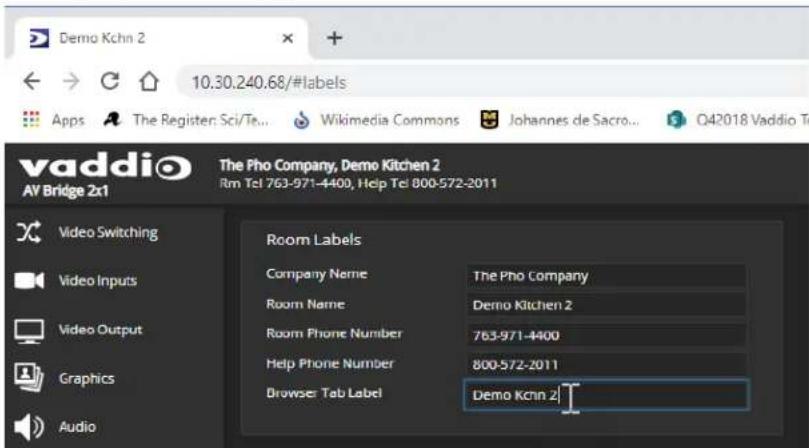Click the browser back arrow
This screenshot has width=809, height=448.
click(31, 81)
